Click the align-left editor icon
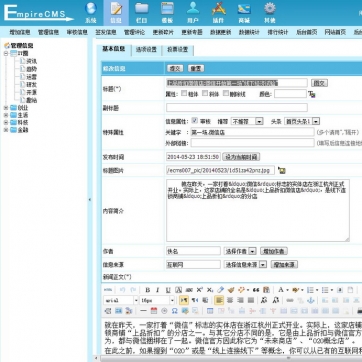The width and height of the screenshot is (362, 362). (219, 300)
